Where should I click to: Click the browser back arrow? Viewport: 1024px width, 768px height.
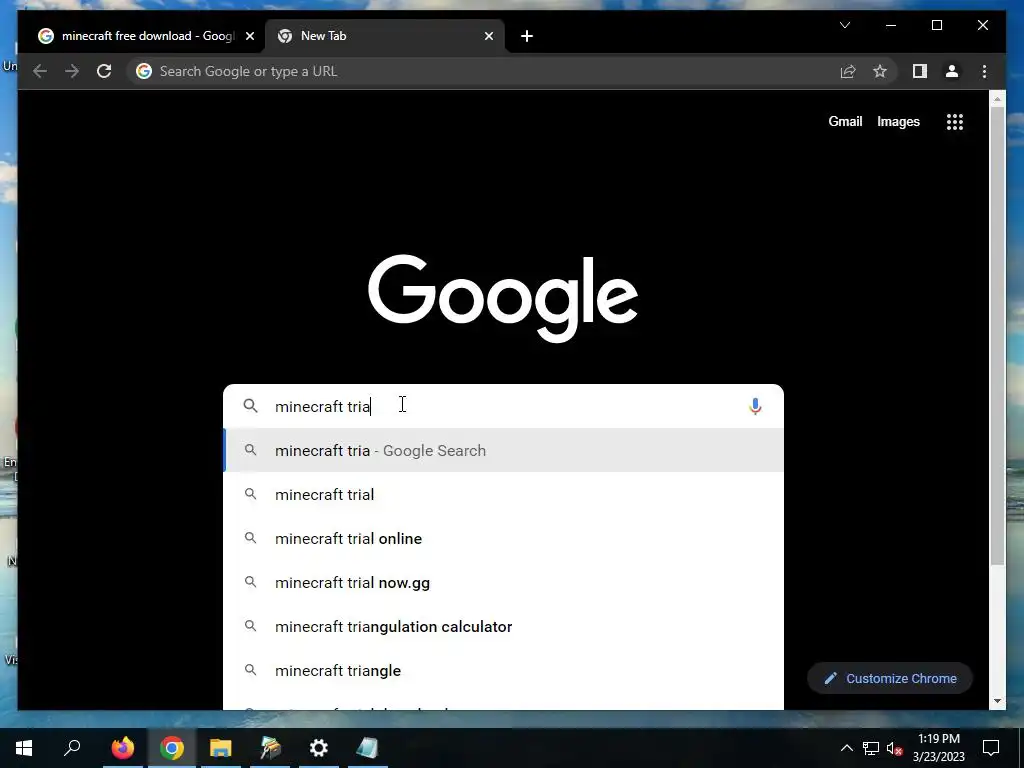tap(40, 71)
